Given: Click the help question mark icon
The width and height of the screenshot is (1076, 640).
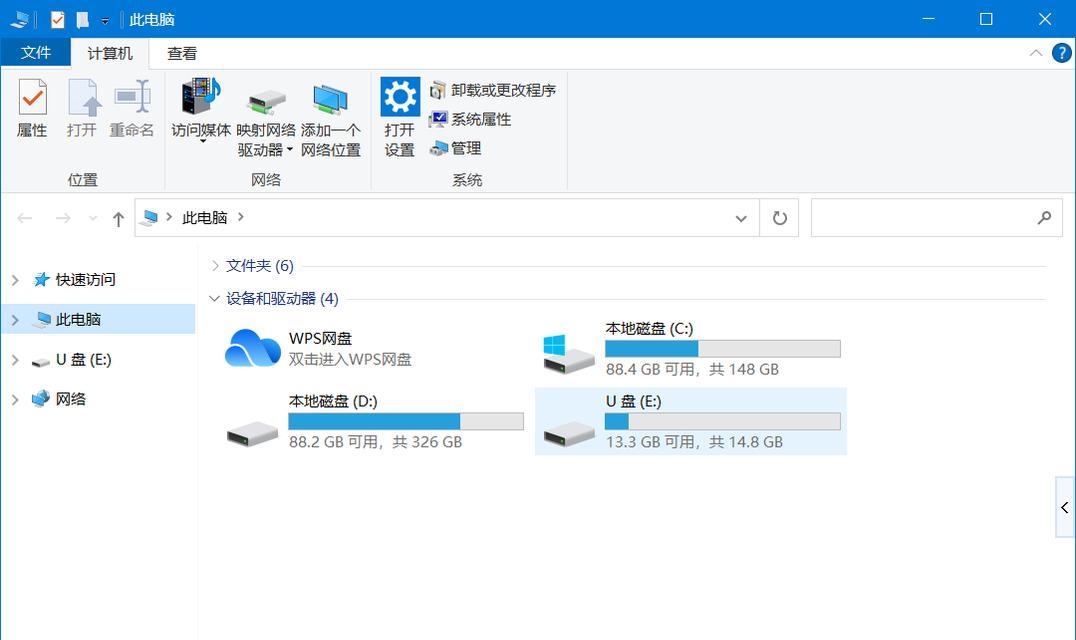Looking at the screenshot, I should [x=1062, y=53].
